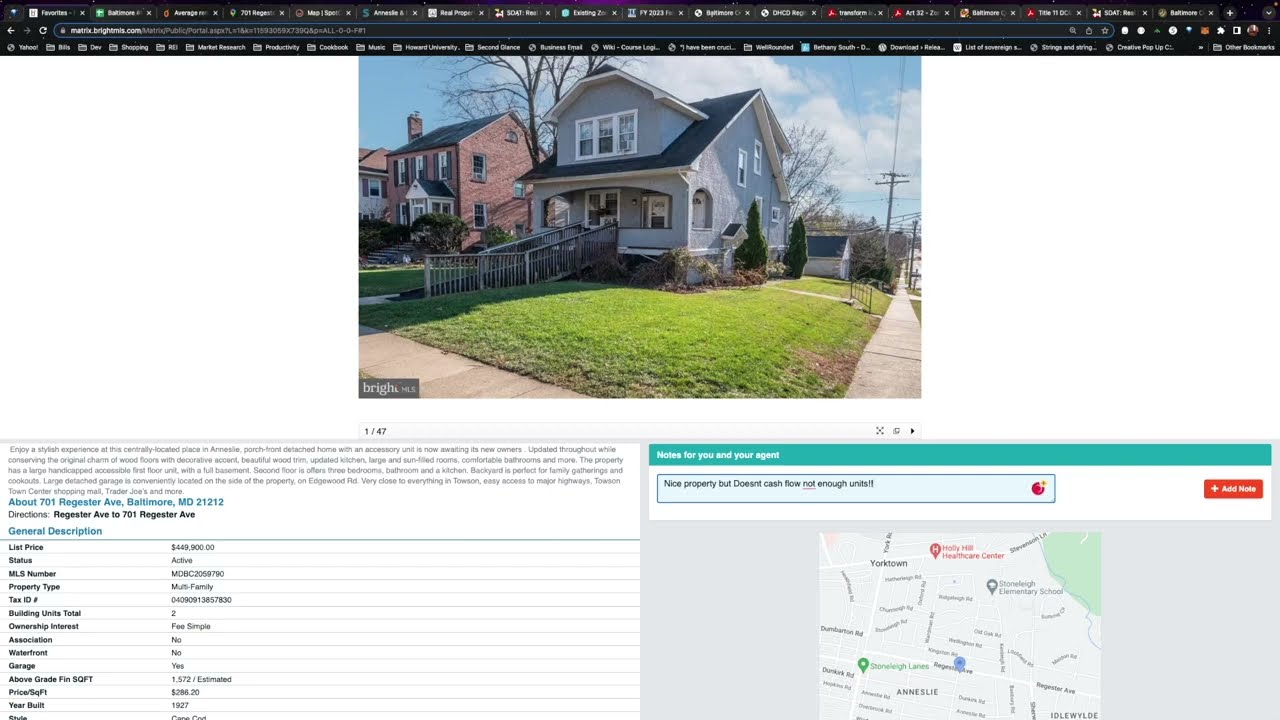This screenshot has width=1280, height=720.
Task: Select the List Price value $449,900.00
Action: (193, 547)
